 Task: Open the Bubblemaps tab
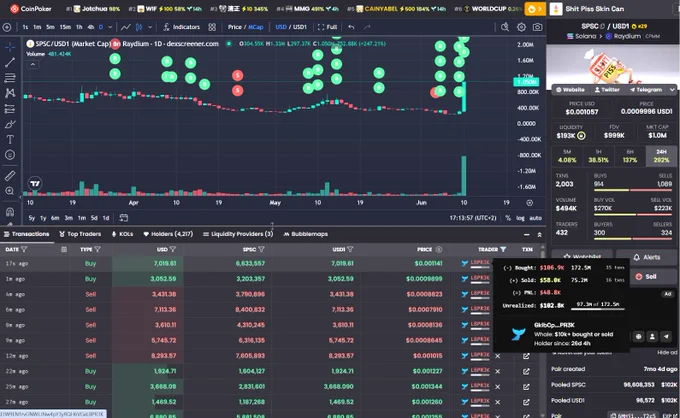coord(305,234)
